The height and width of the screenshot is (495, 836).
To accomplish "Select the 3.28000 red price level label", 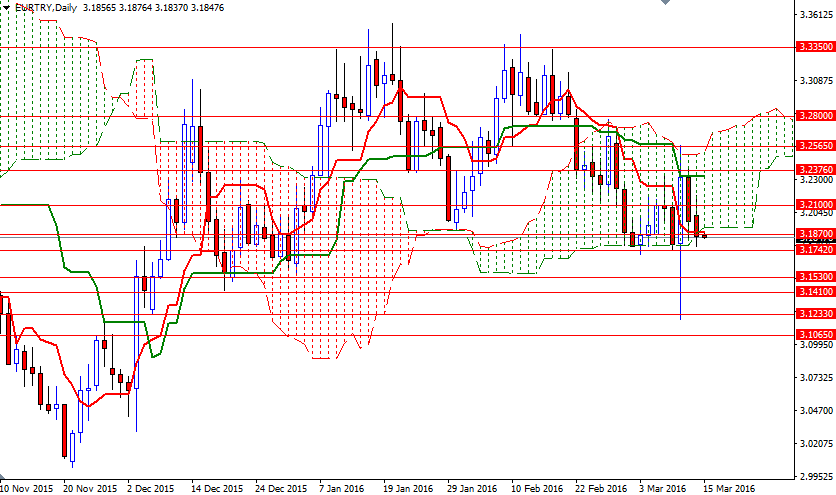I will tap(815, 116).
